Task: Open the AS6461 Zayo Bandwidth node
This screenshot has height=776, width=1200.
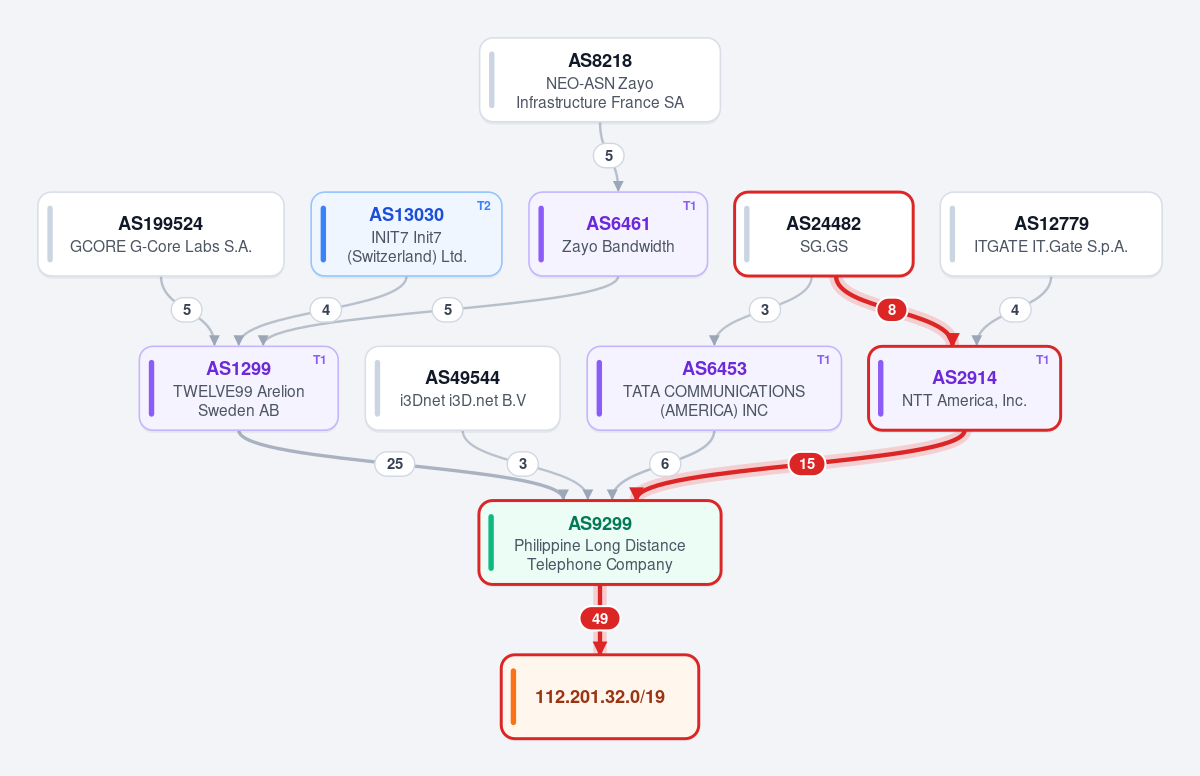Action: (x=618, y=234)
